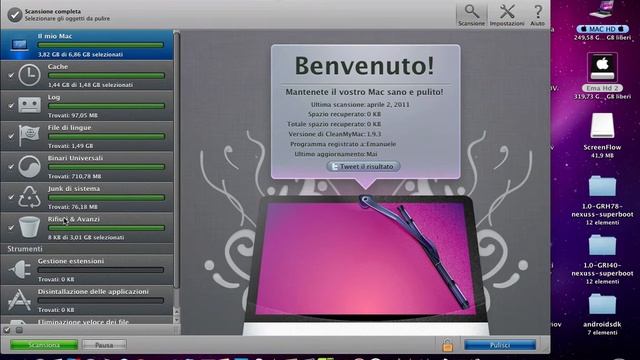This screenshot has height=360, width=640.
Task: Open 1.0-GRI40-nexuss-superboot folder
Action: pos(602,245)
